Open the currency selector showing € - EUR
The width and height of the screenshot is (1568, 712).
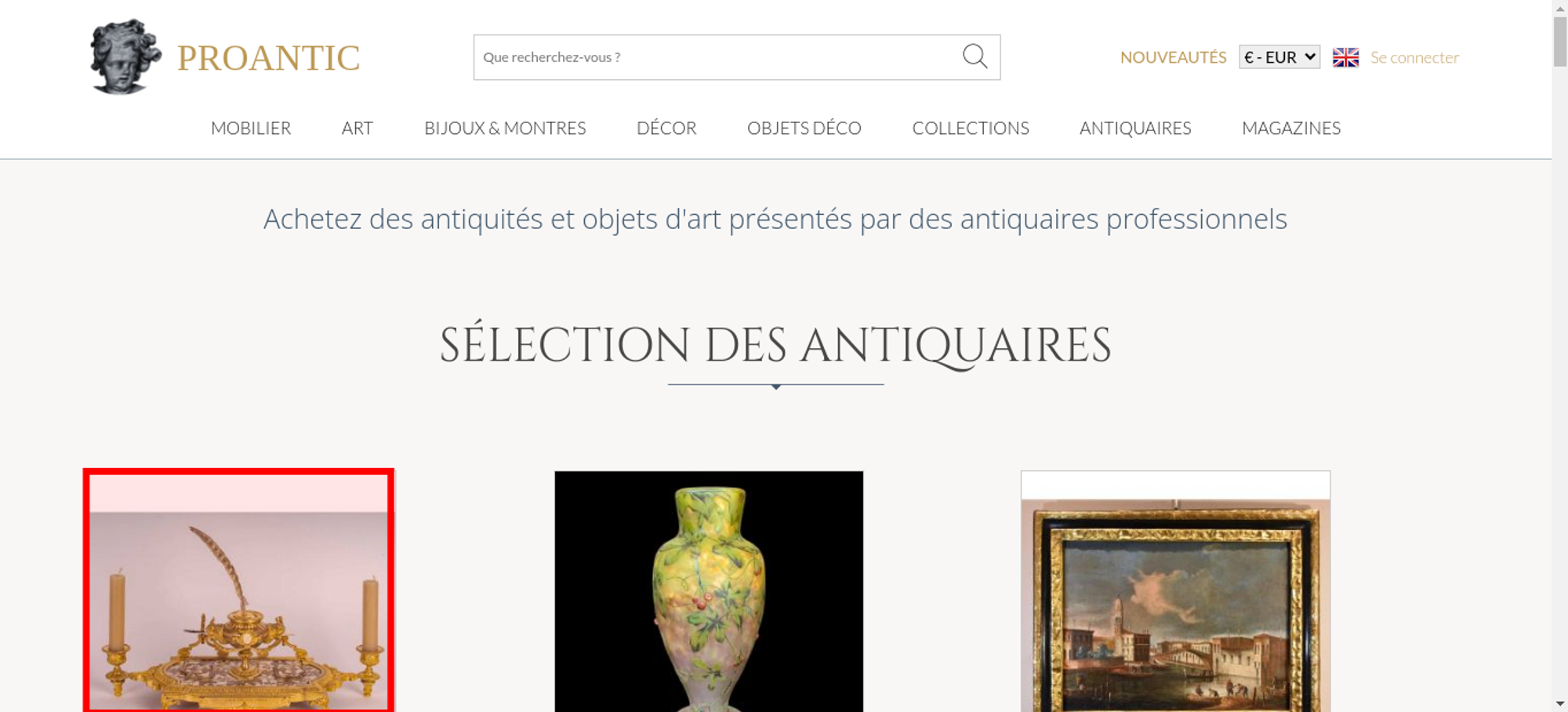tap(1279, 57)
